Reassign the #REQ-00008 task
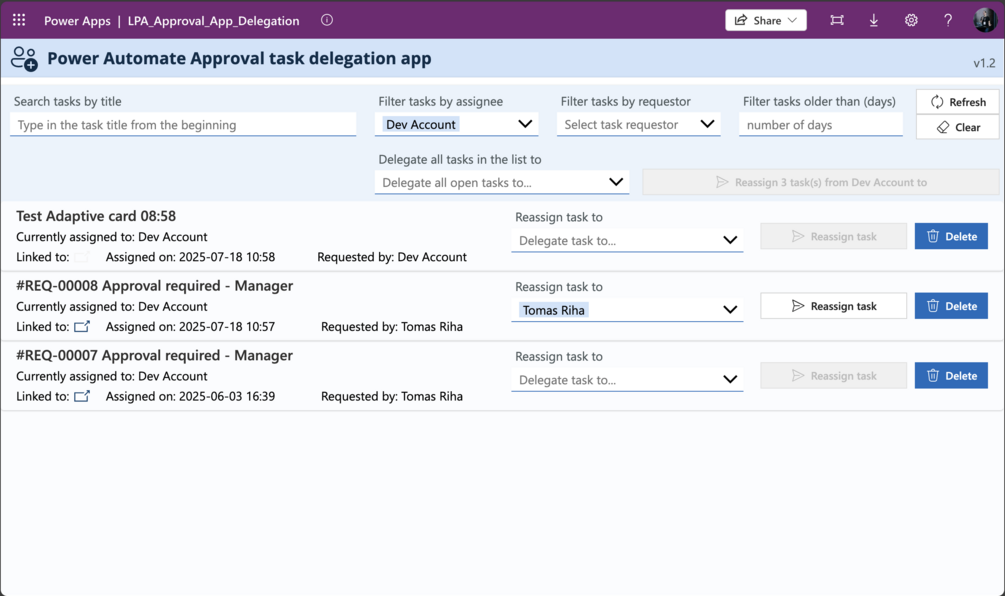 pos(833,306)
